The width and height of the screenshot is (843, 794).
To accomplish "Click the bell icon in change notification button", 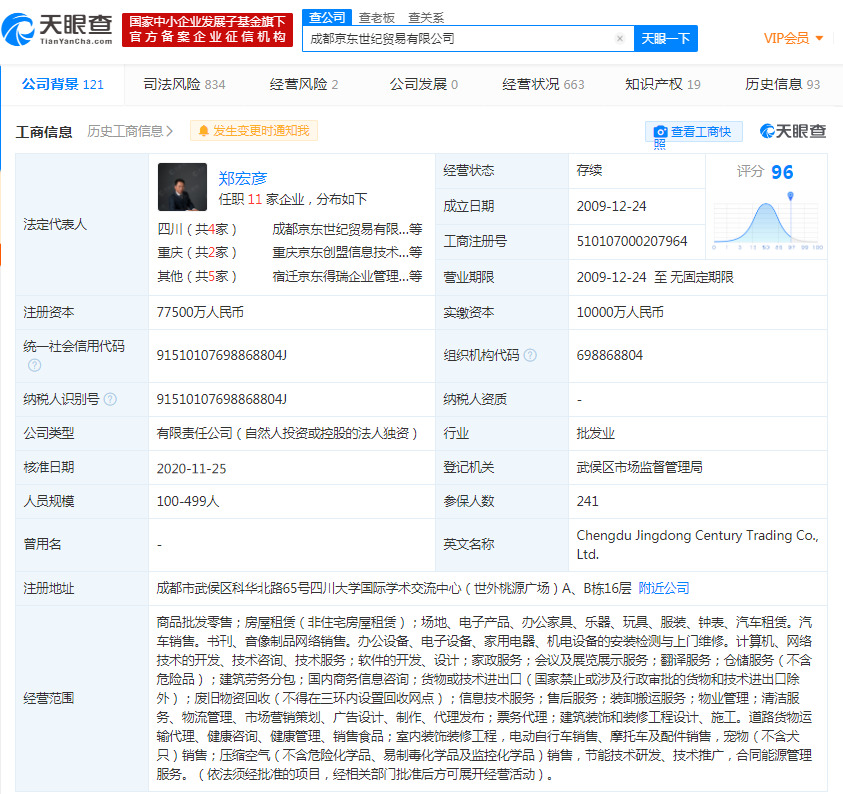I will tap(203, 131).
